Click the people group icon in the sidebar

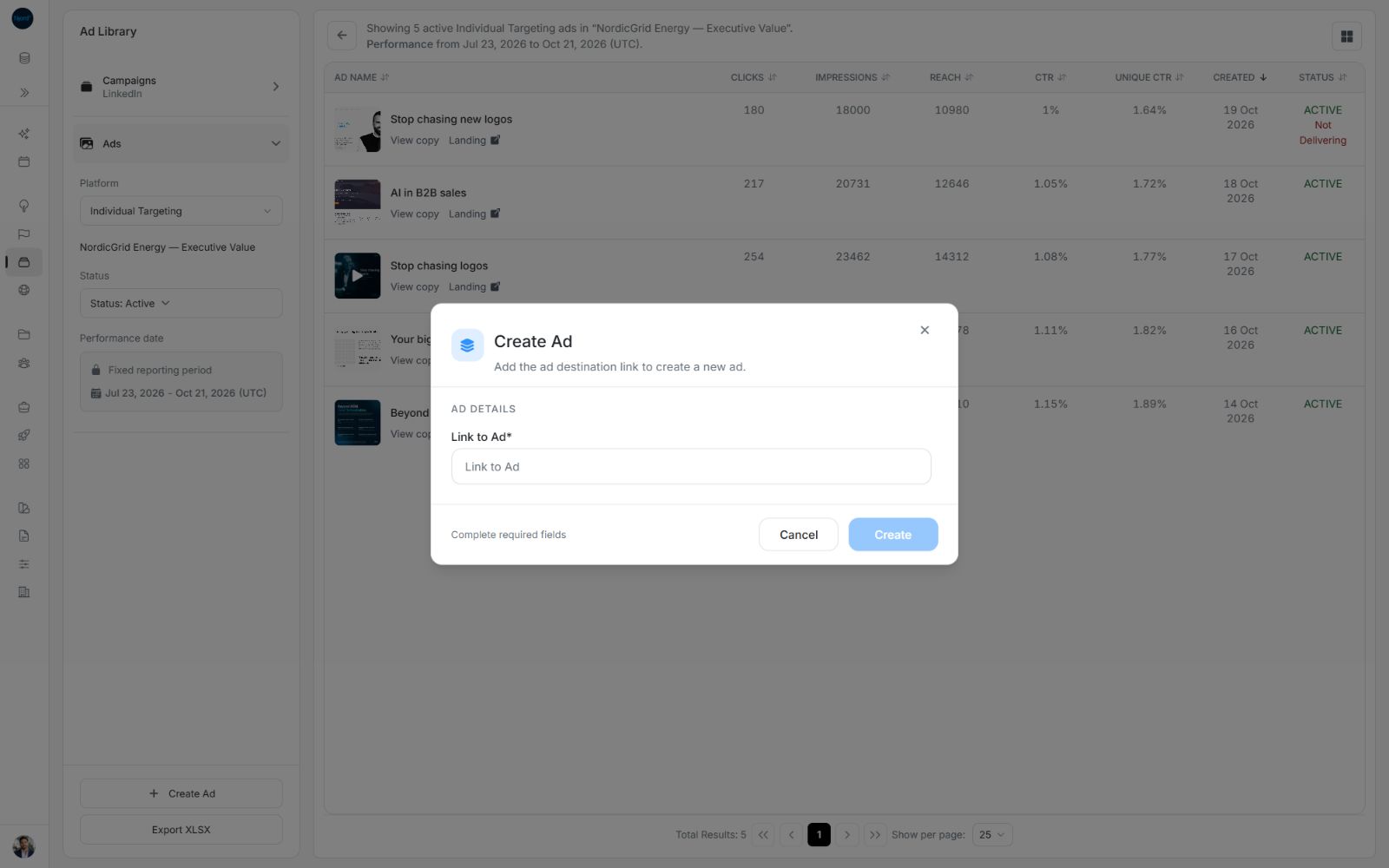pos(24,363)
